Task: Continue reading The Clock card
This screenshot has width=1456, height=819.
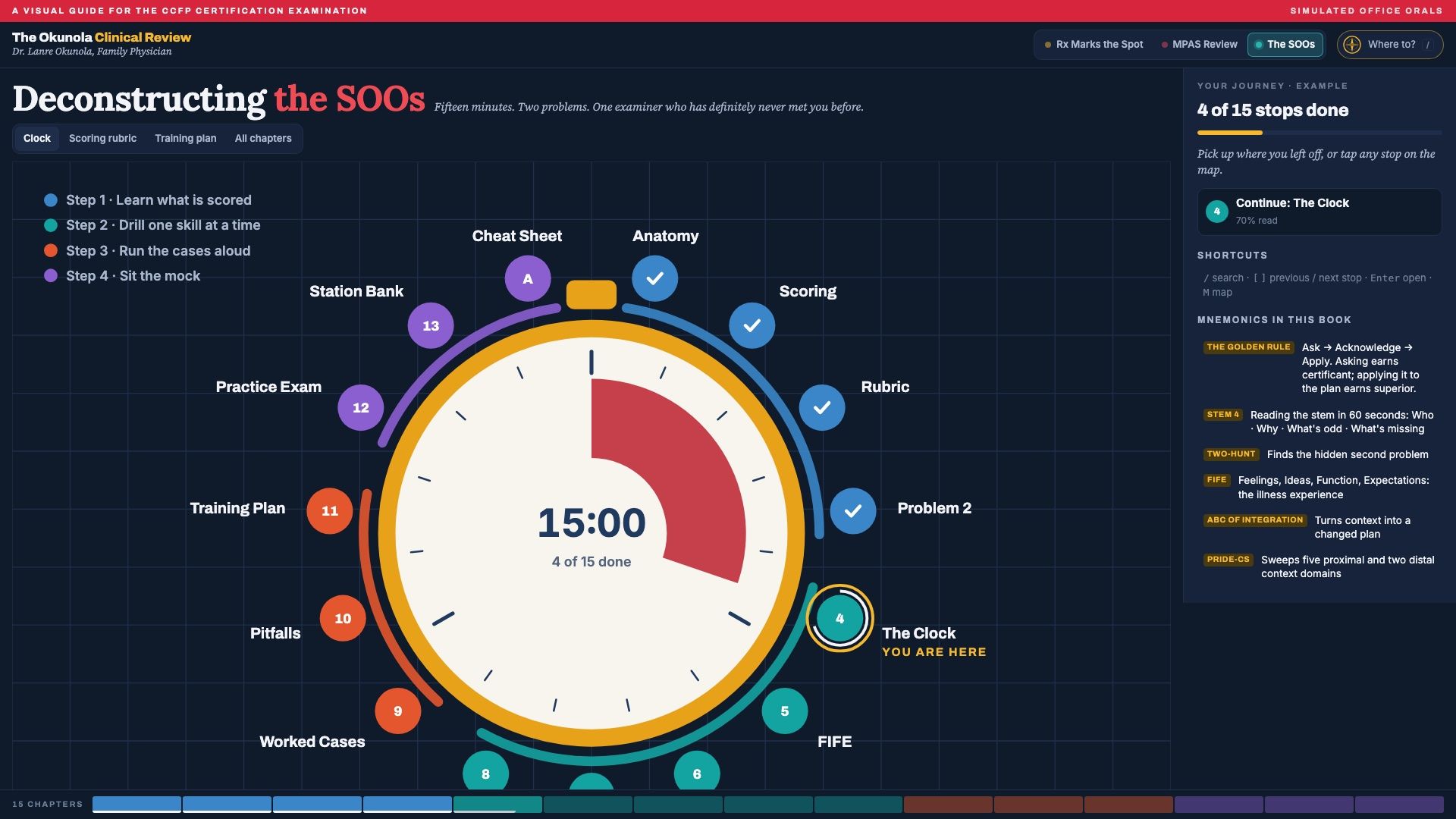Action: pos(1319,212)
